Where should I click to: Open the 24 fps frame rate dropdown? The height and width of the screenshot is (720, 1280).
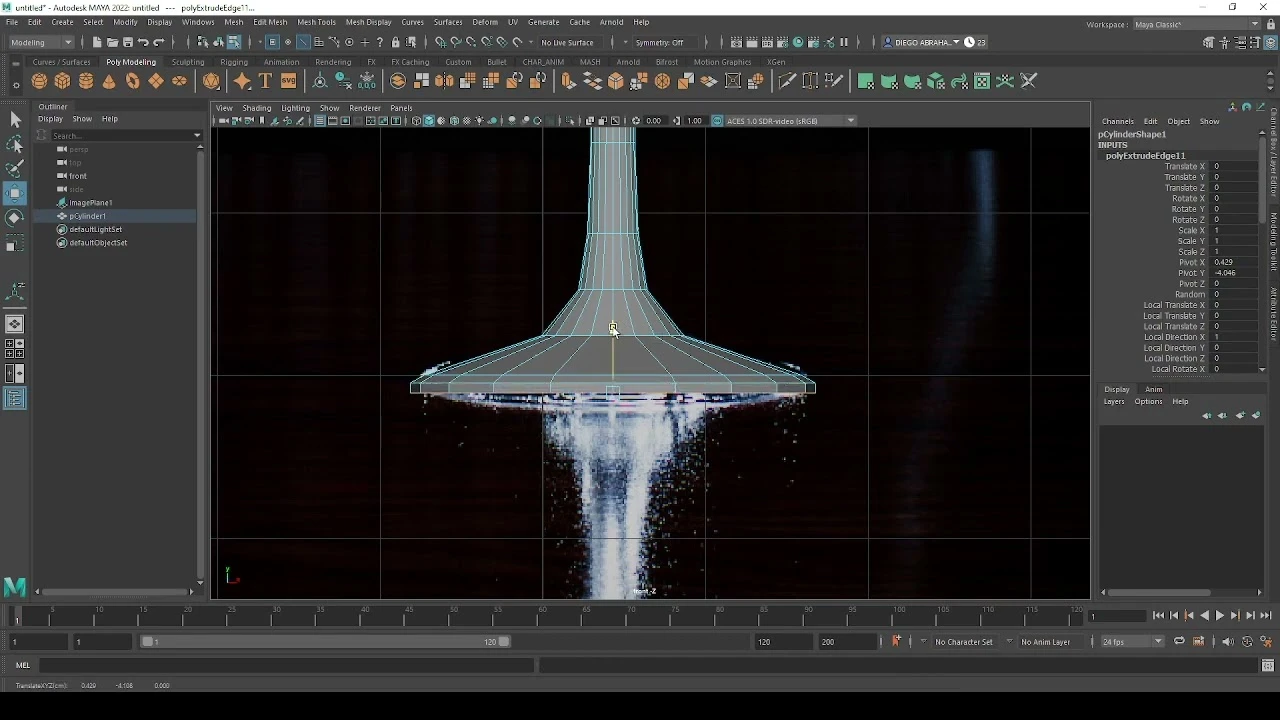pos(1132,641)
